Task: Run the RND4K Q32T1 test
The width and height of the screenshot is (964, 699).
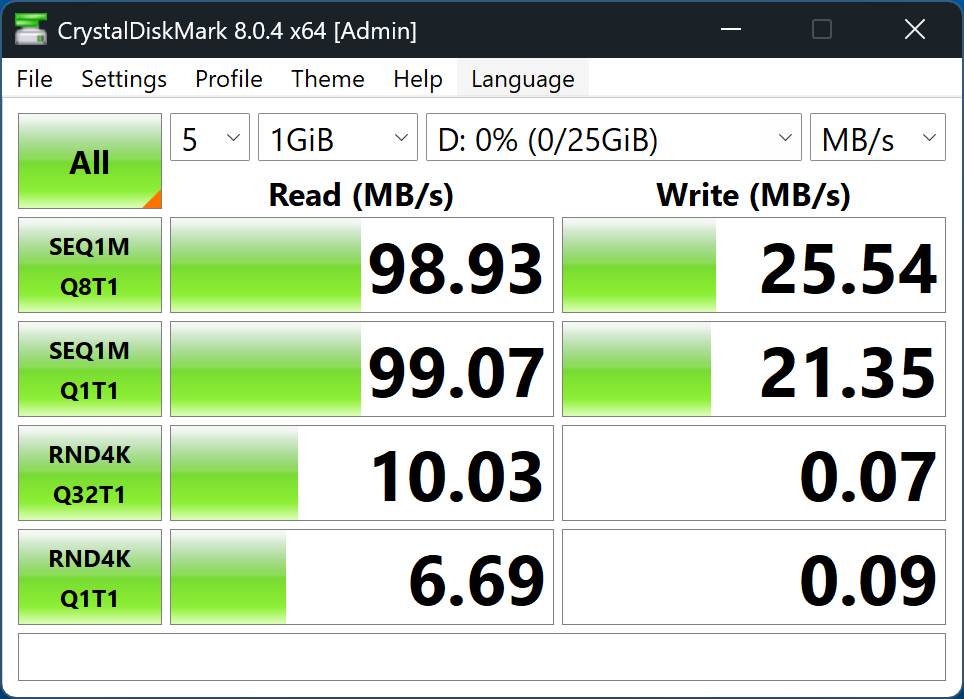Action: (x=90, y=473)
